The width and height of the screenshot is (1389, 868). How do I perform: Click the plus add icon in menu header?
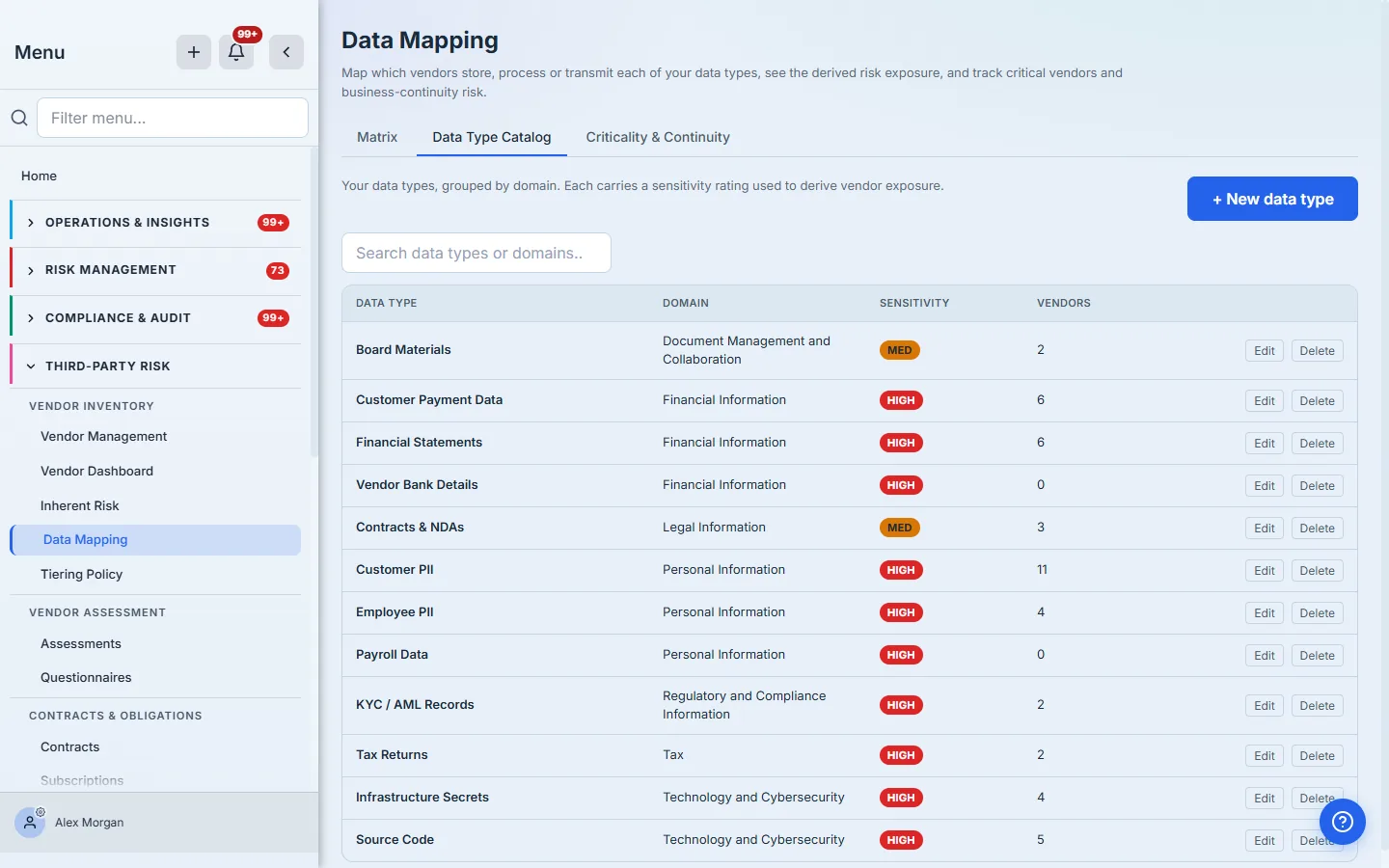coord(194,52)
